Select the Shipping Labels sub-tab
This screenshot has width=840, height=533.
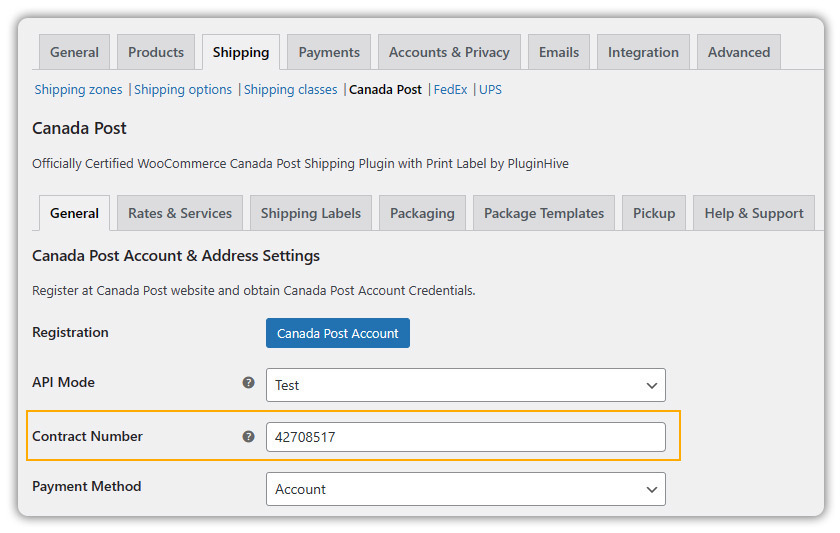click(311, 213)
